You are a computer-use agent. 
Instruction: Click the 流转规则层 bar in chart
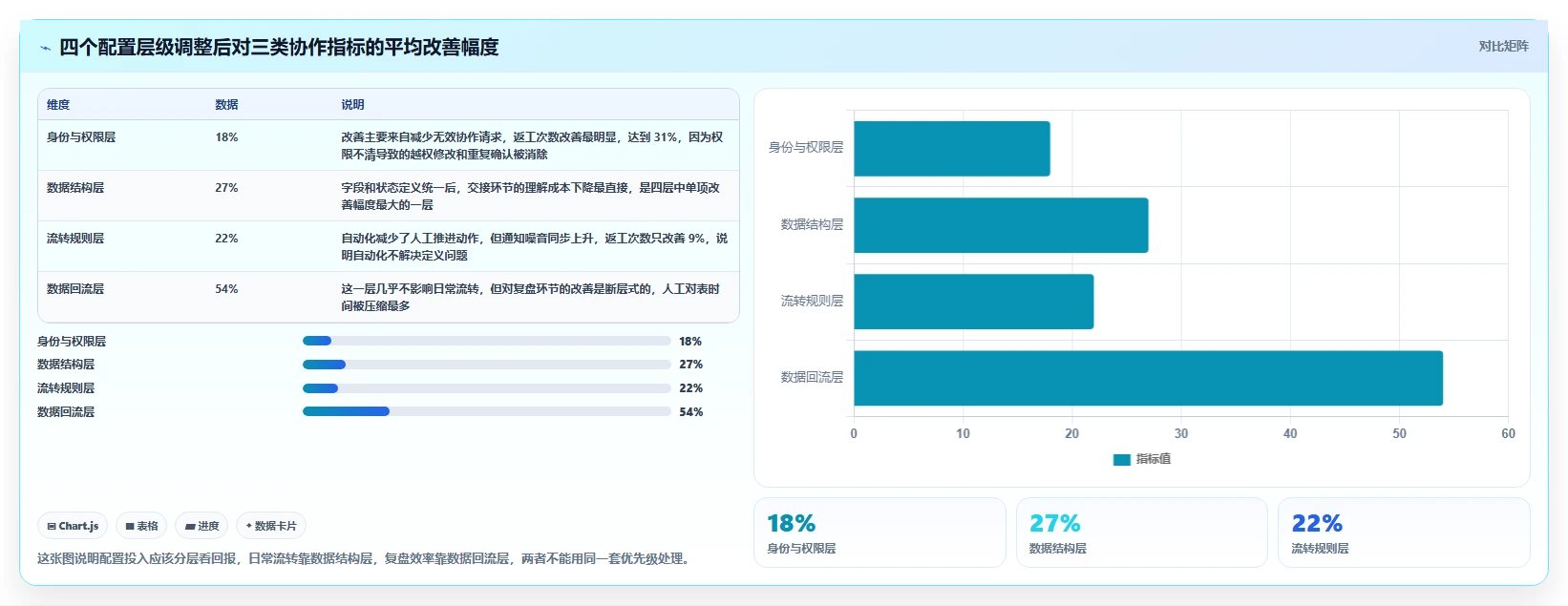[974, 302]
